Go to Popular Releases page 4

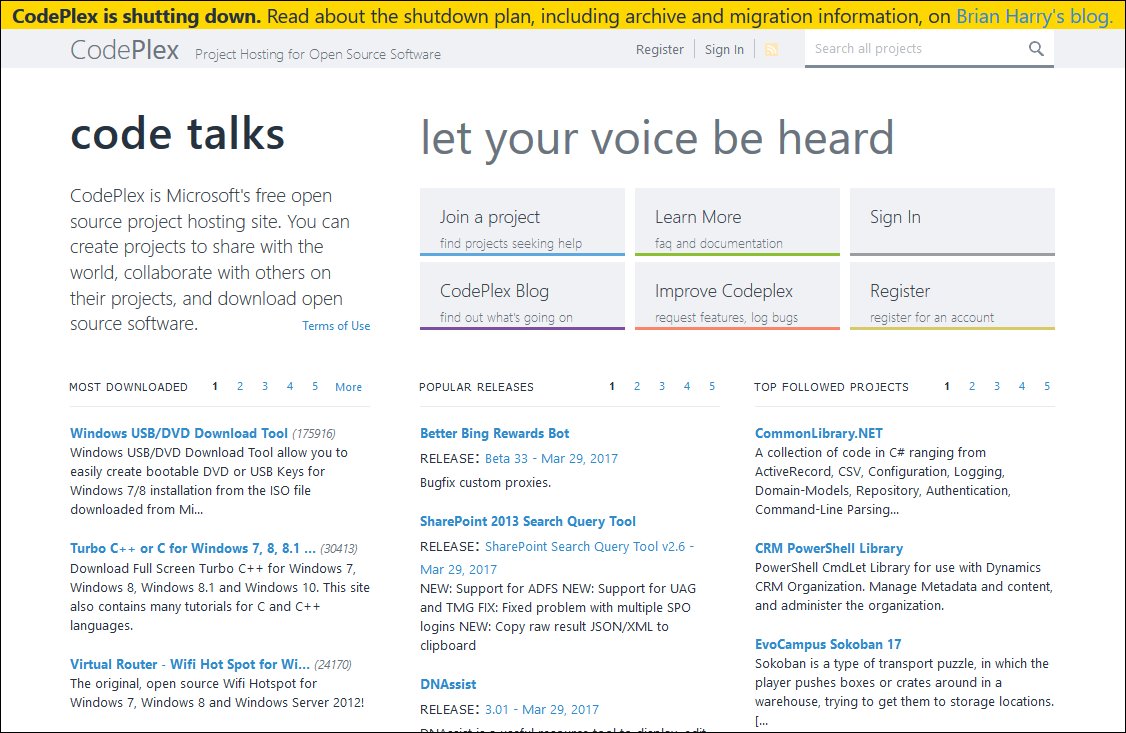[x=687, y=386]
